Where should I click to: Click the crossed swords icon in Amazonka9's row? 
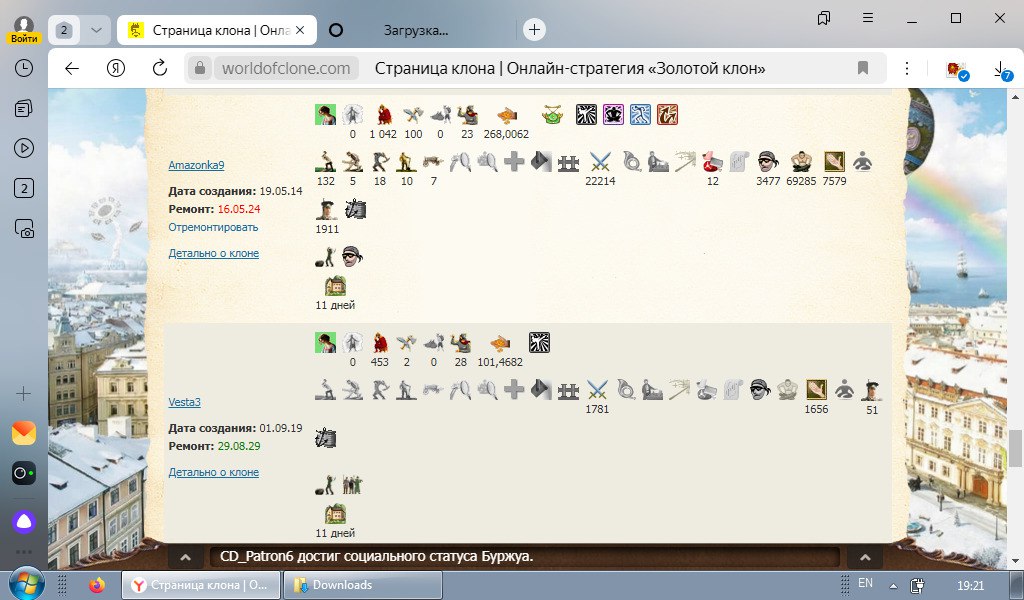(599, 161)
